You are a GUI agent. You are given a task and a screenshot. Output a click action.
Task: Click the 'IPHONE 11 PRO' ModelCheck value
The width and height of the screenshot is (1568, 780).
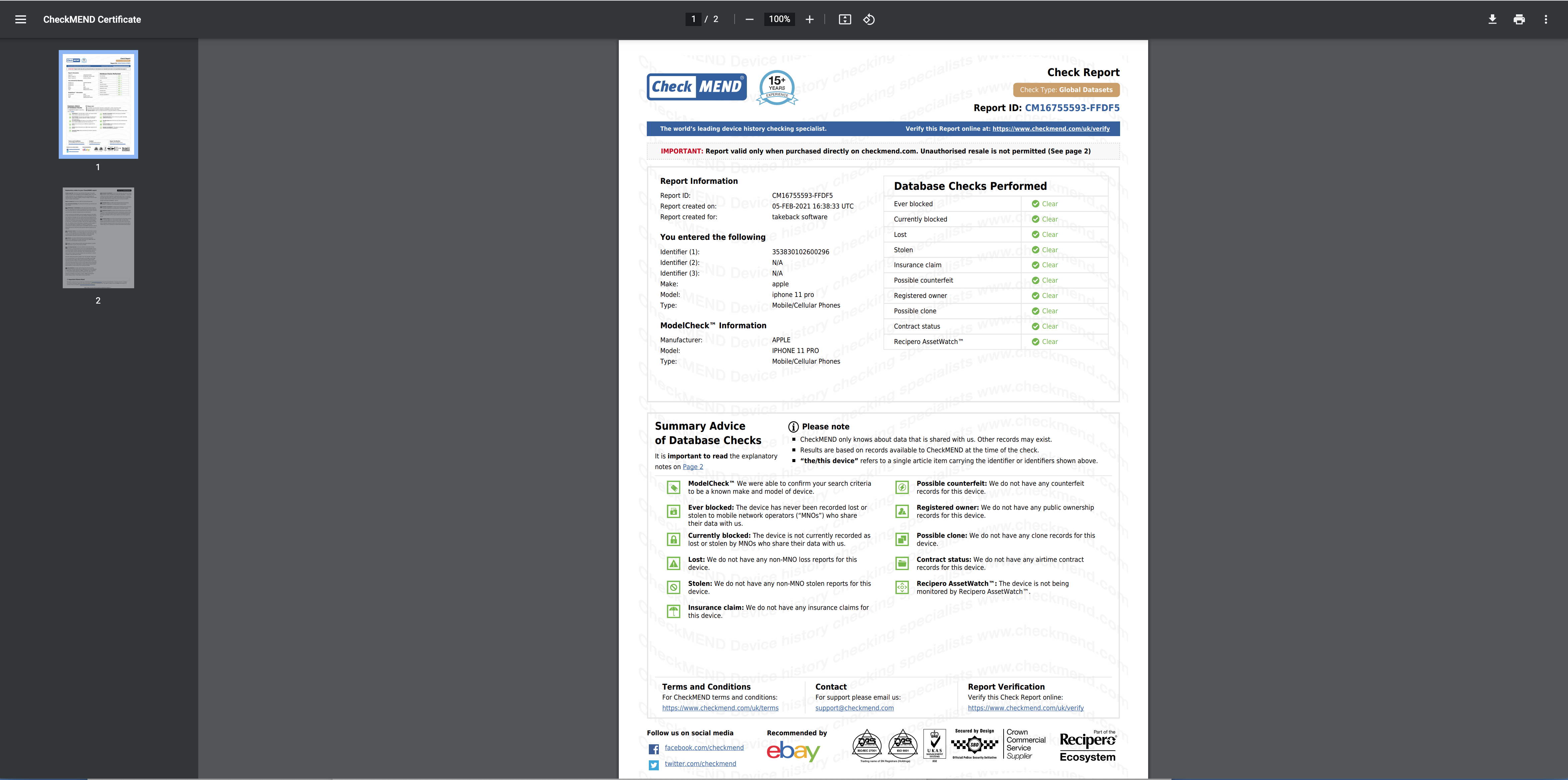[x=795, y=351]
